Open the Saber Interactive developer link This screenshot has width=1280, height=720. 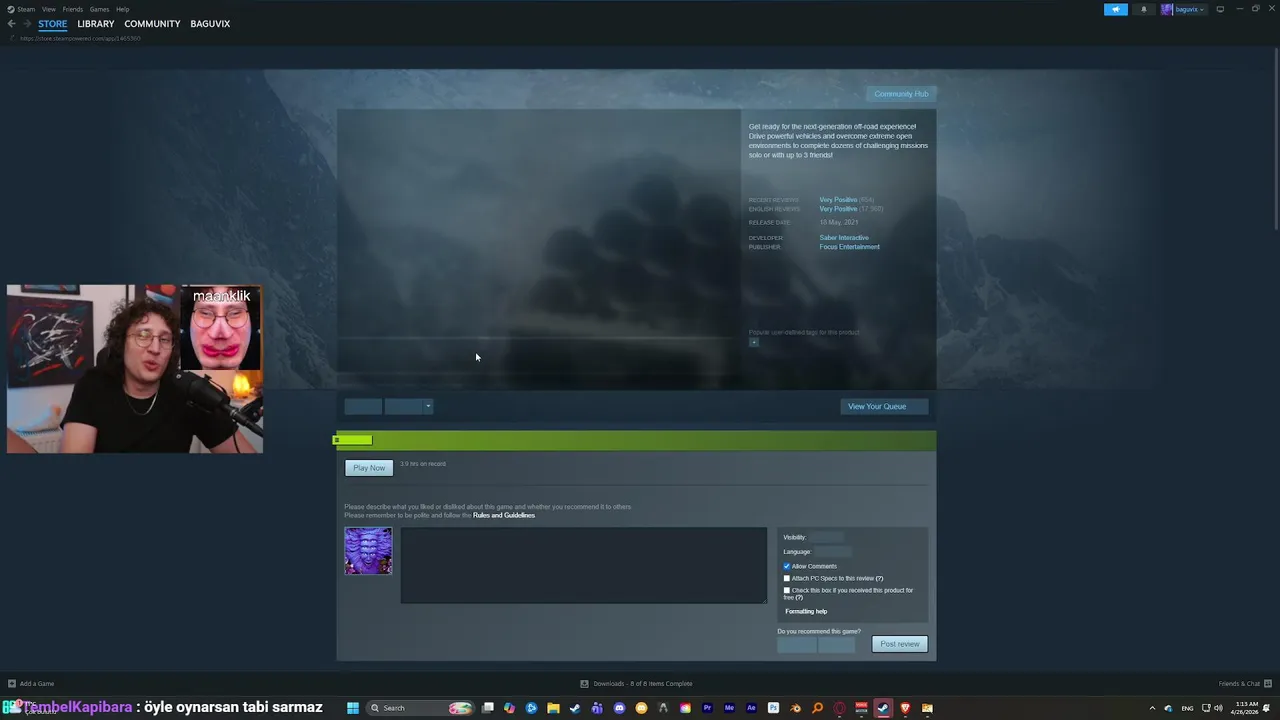pyautogui.click(x=844, y=238)
